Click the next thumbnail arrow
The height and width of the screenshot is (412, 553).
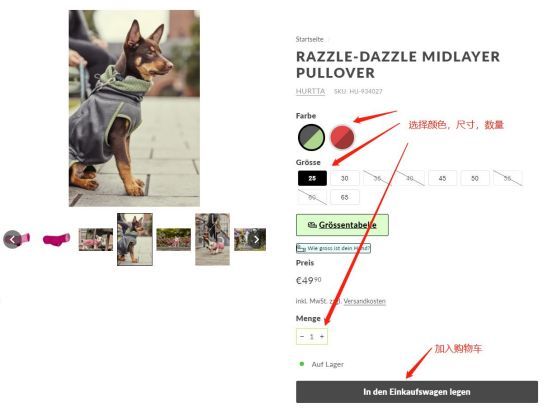(x=256, y=239)
